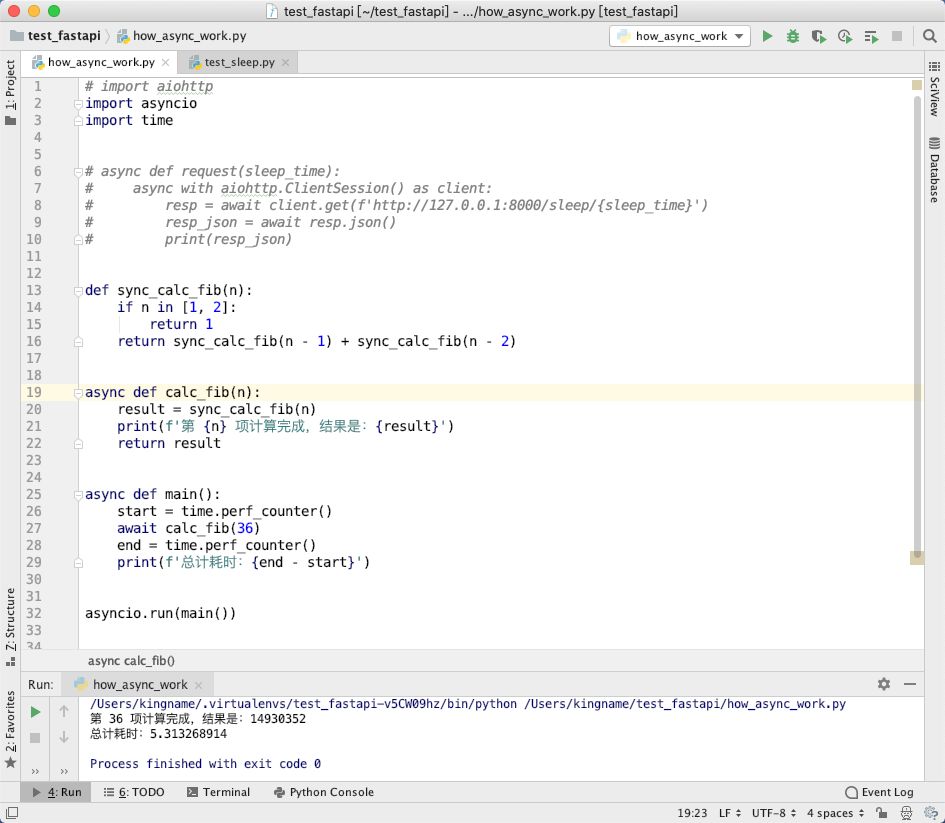The width and height of the screenshot is (945, 823).
Task: Click the editor vertical scrollbar
Action: click(x=917, y=328)
